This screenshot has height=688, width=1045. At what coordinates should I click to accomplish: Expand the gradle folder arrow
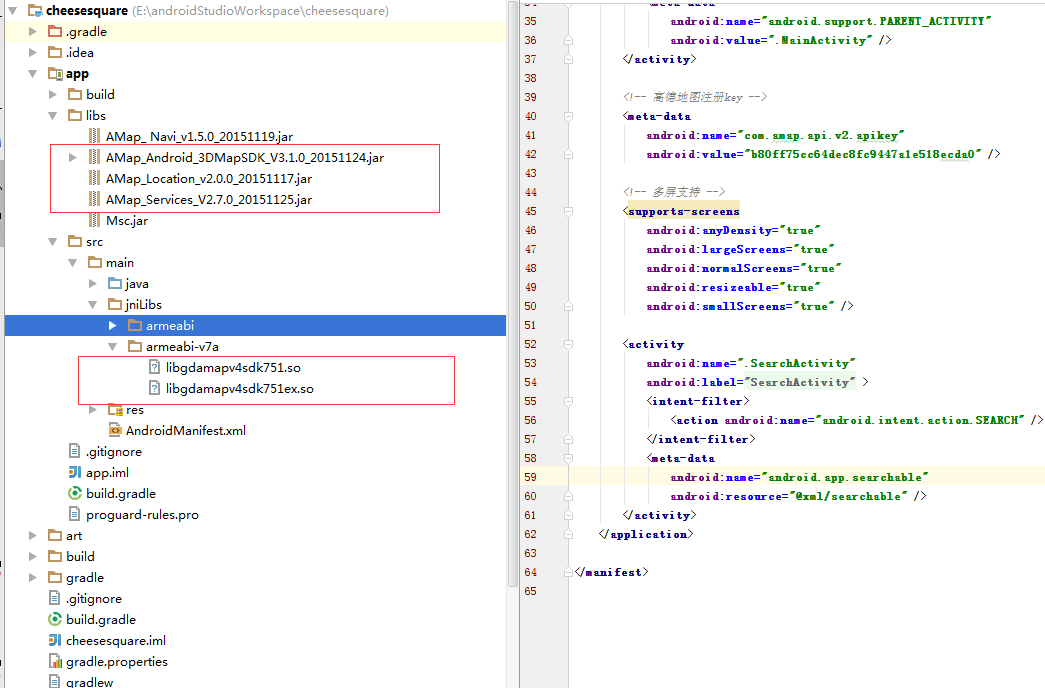[x=33, y=577]
